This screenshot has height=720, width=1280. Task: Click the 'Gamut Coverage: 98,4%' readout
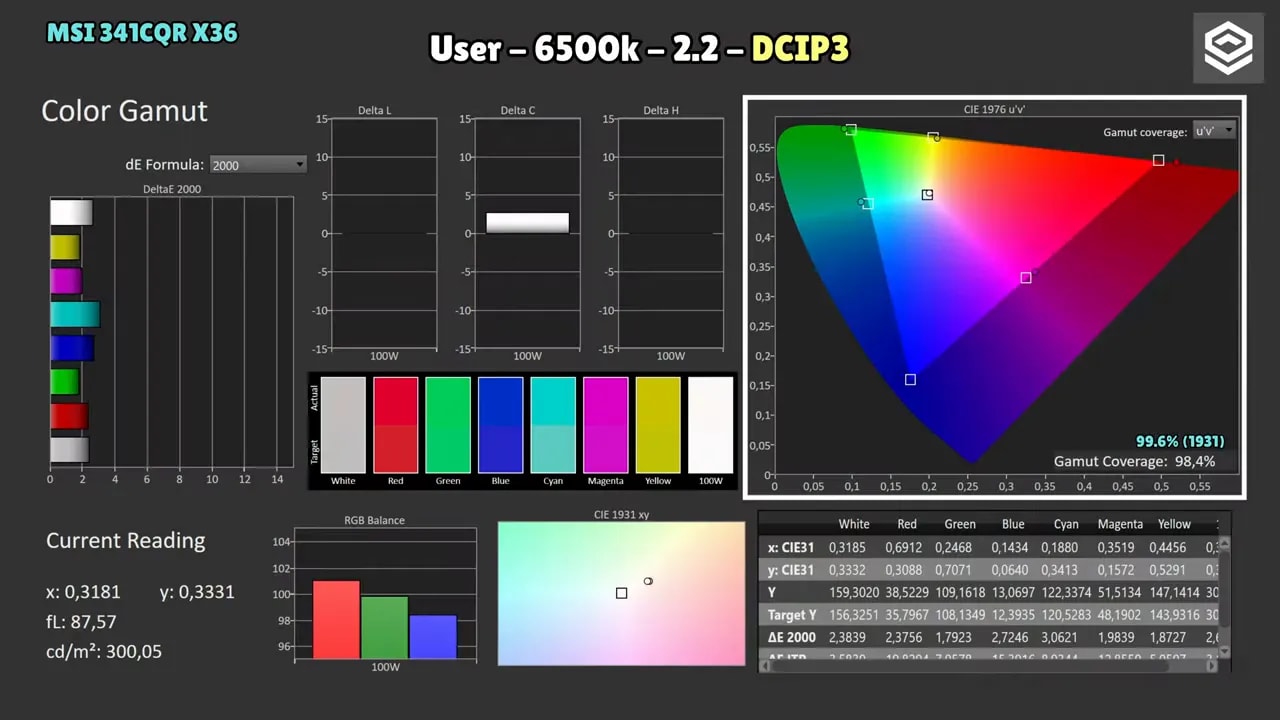1135,461
